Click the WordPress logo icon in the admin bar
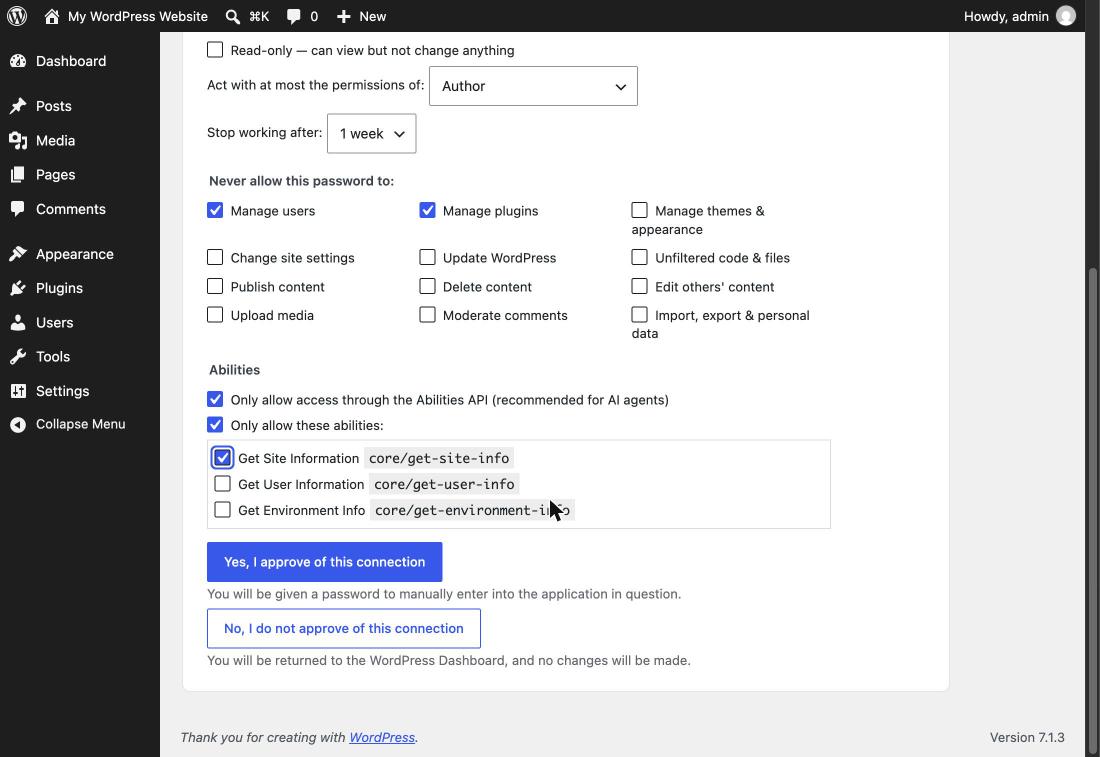1100x757 pixels. [x=17, y=16]
